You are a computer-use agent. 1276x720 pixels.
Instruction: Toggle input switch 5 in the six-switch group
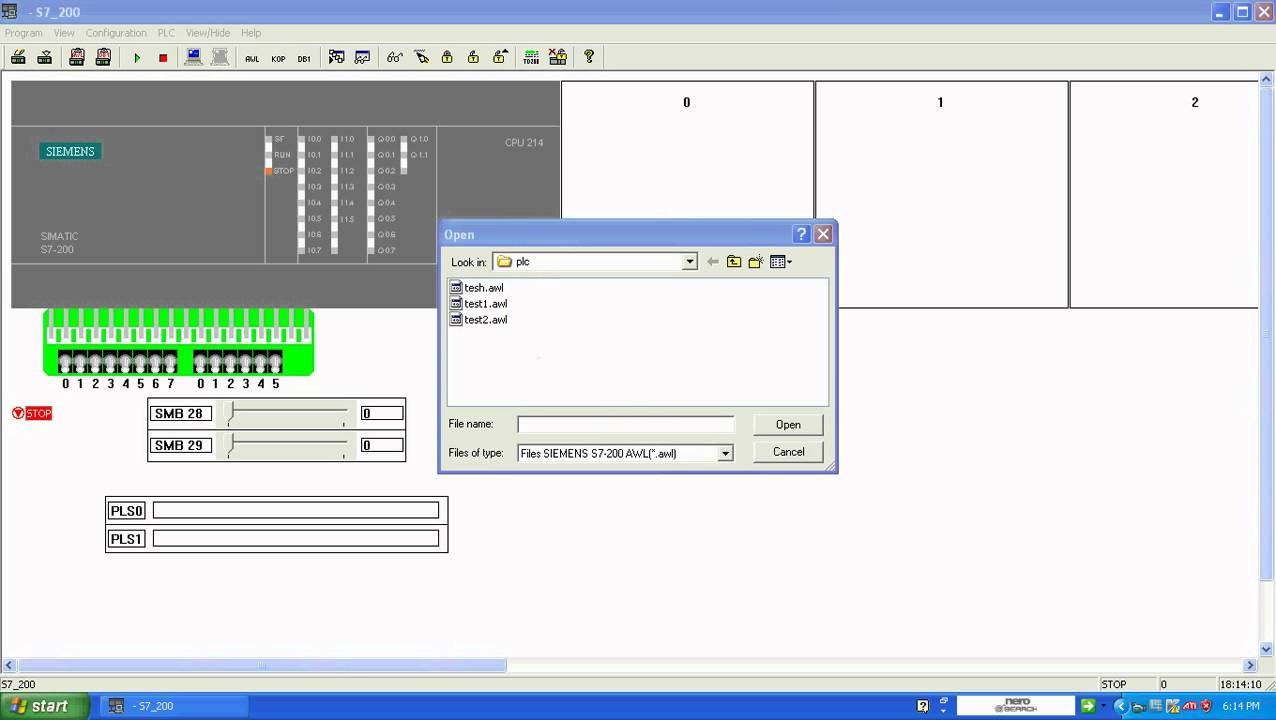(275, 361)
